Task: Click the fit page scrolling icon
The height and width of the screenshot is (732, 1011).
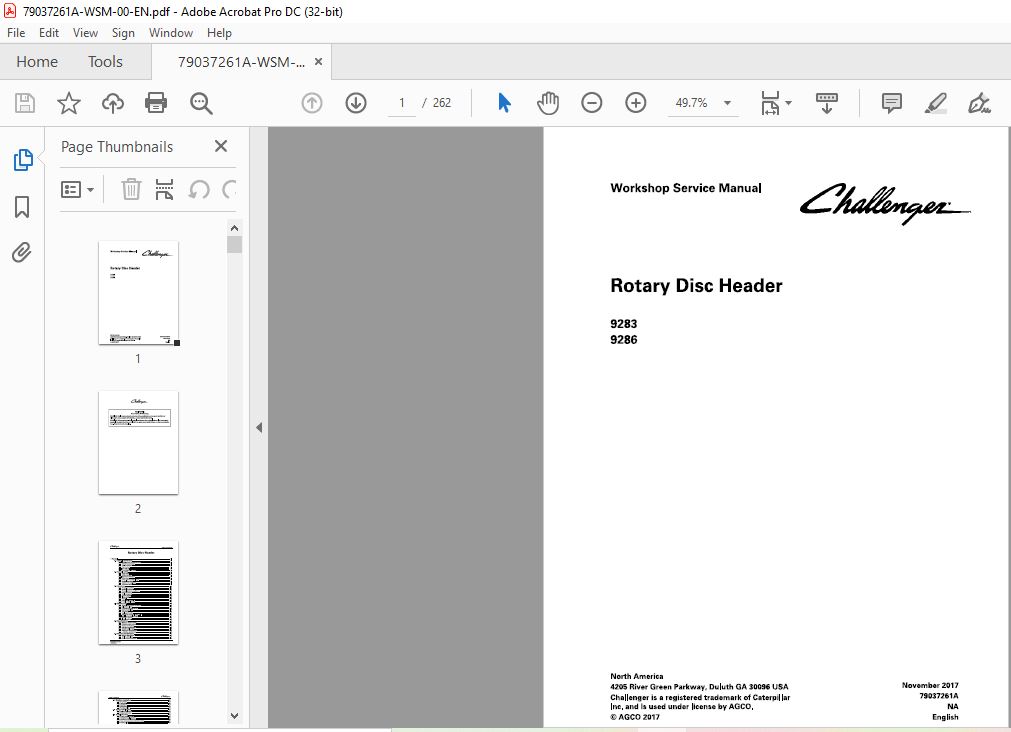Action: (x=771, y=103)
